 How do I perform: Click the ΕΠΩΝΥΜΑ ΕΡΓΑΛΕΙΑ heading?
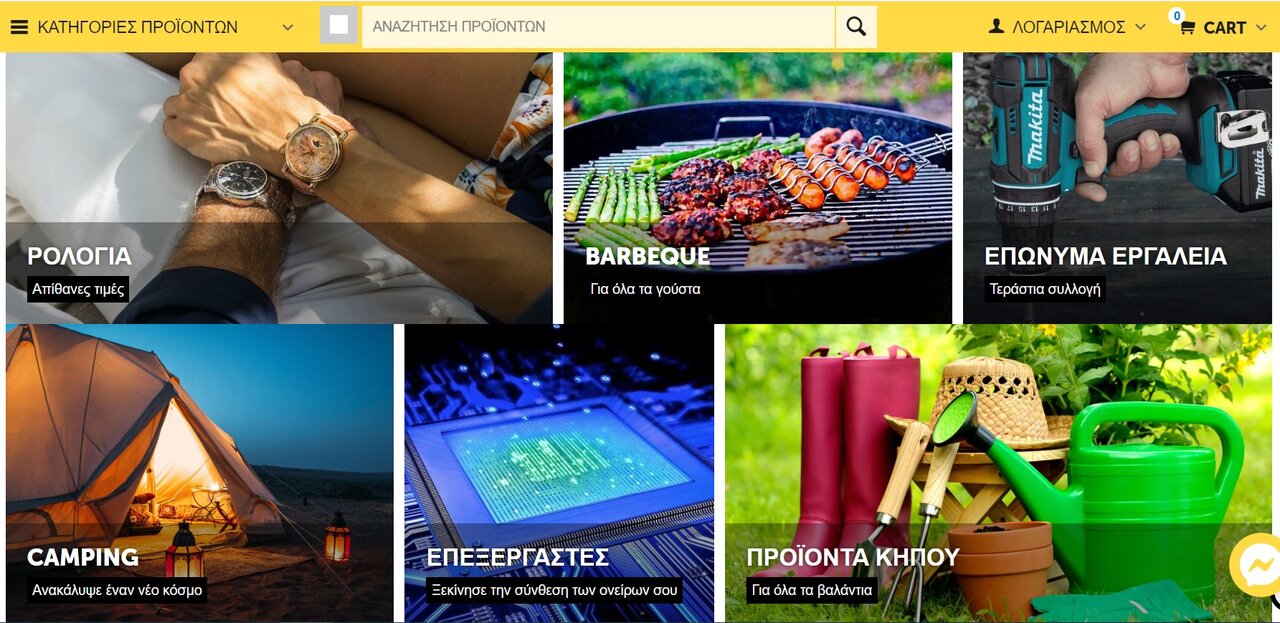coord(1105,256)
